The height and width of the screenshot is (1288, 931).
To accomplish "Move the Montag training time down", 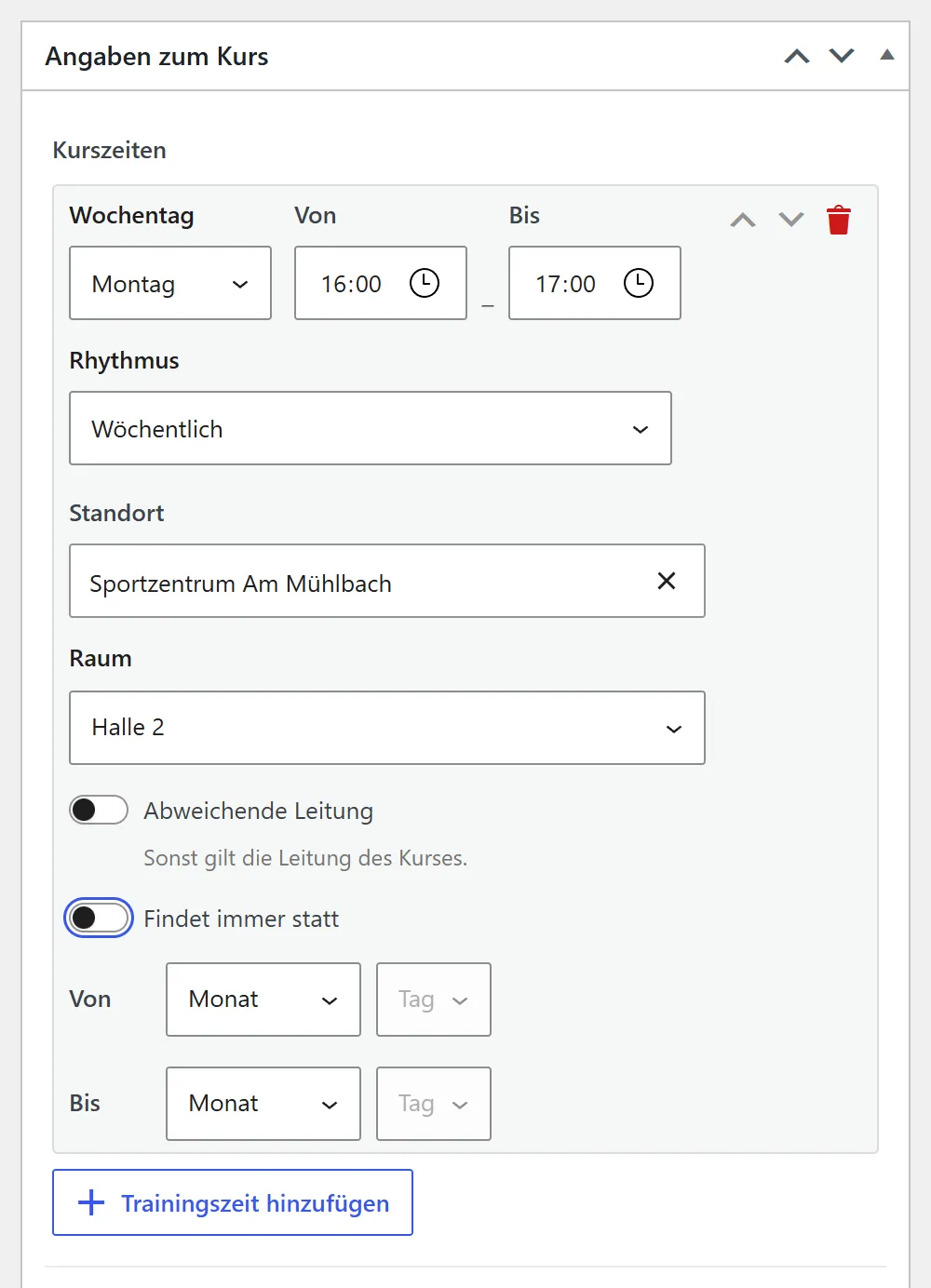I will tap(791, 220).
